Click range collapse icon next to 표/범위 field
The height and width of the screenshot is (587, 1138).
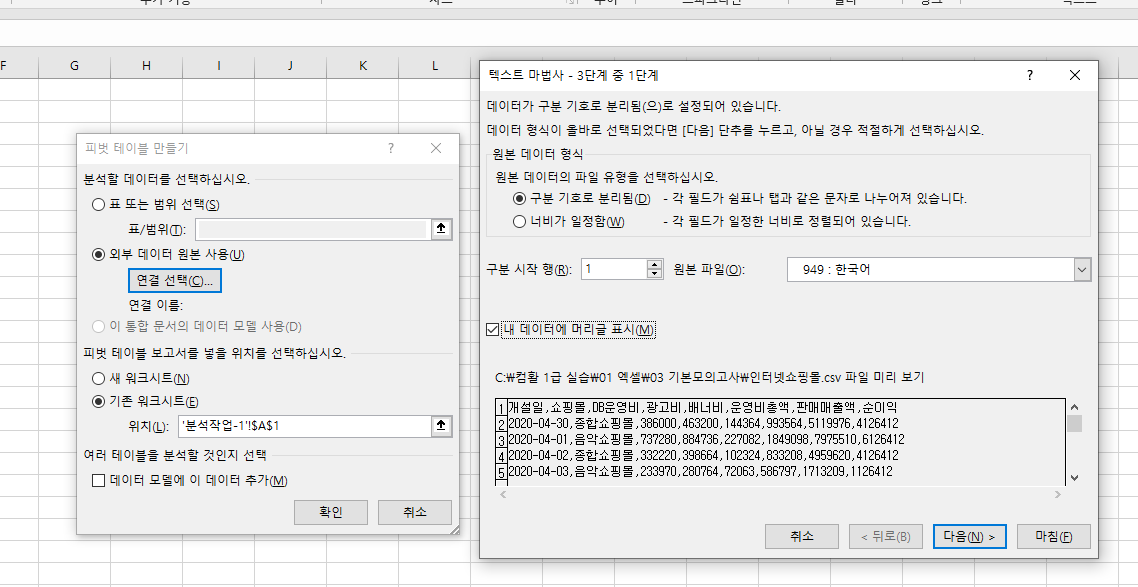coord(439,229)
